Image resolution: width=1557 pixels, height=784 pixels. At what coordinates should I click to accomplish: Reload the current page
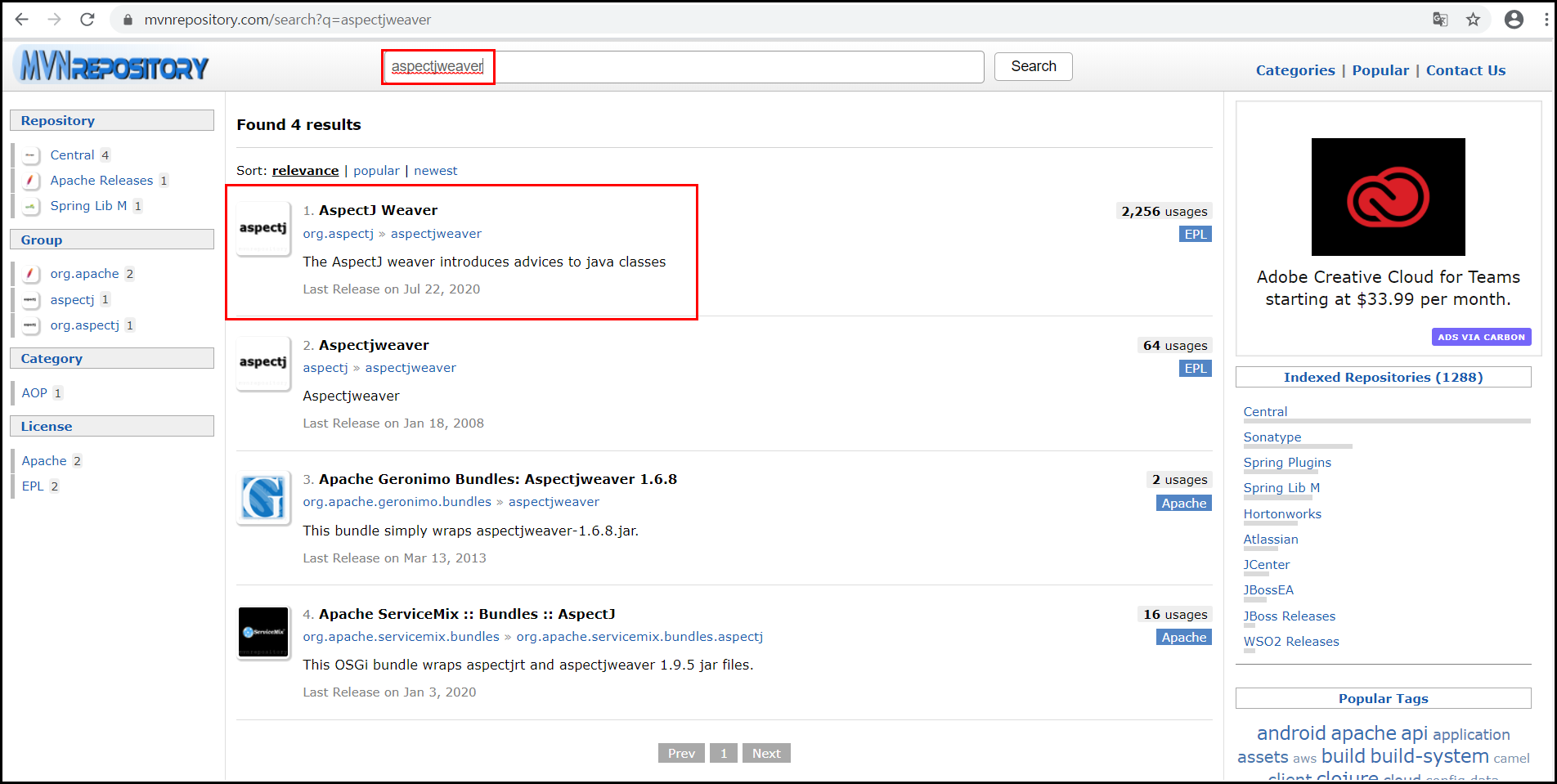tap(87, 20)
